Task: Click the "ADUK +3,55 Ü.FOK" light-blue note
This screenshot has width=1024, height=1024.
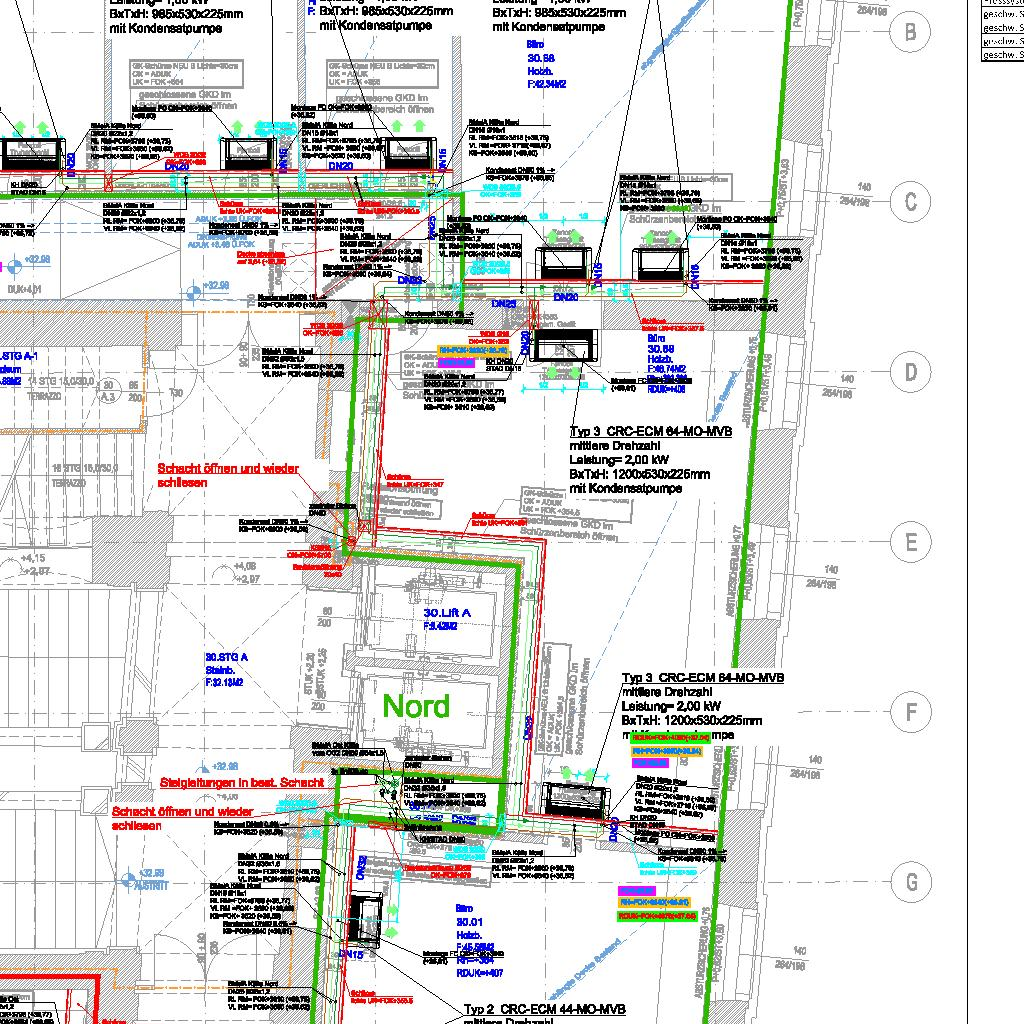Action: tap(229, 219)
